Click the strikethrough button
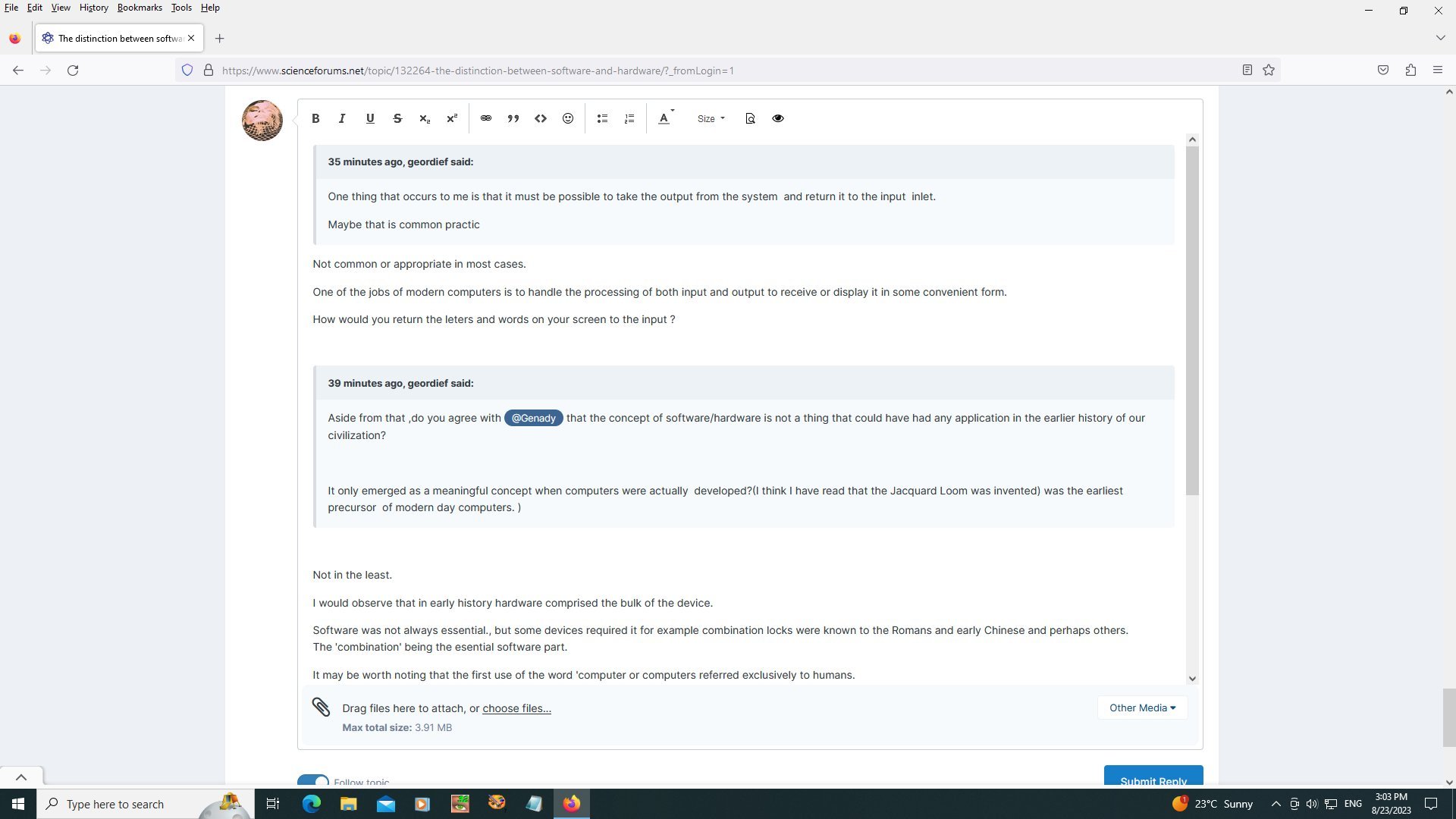1456x819 pixels. (397, 118)
